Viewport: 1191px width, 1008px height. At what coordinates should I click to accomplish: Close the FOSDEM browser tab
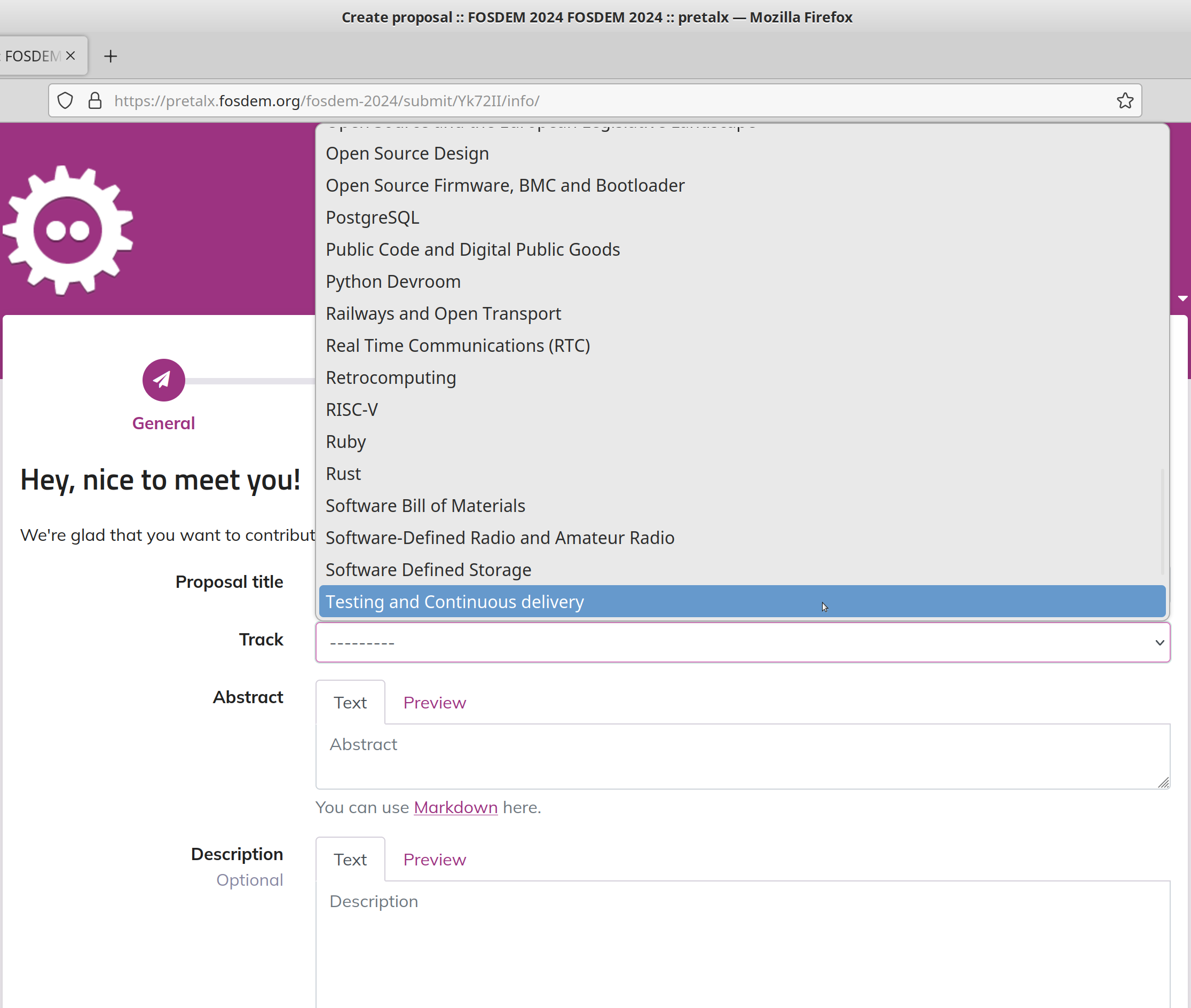(71, 56)
